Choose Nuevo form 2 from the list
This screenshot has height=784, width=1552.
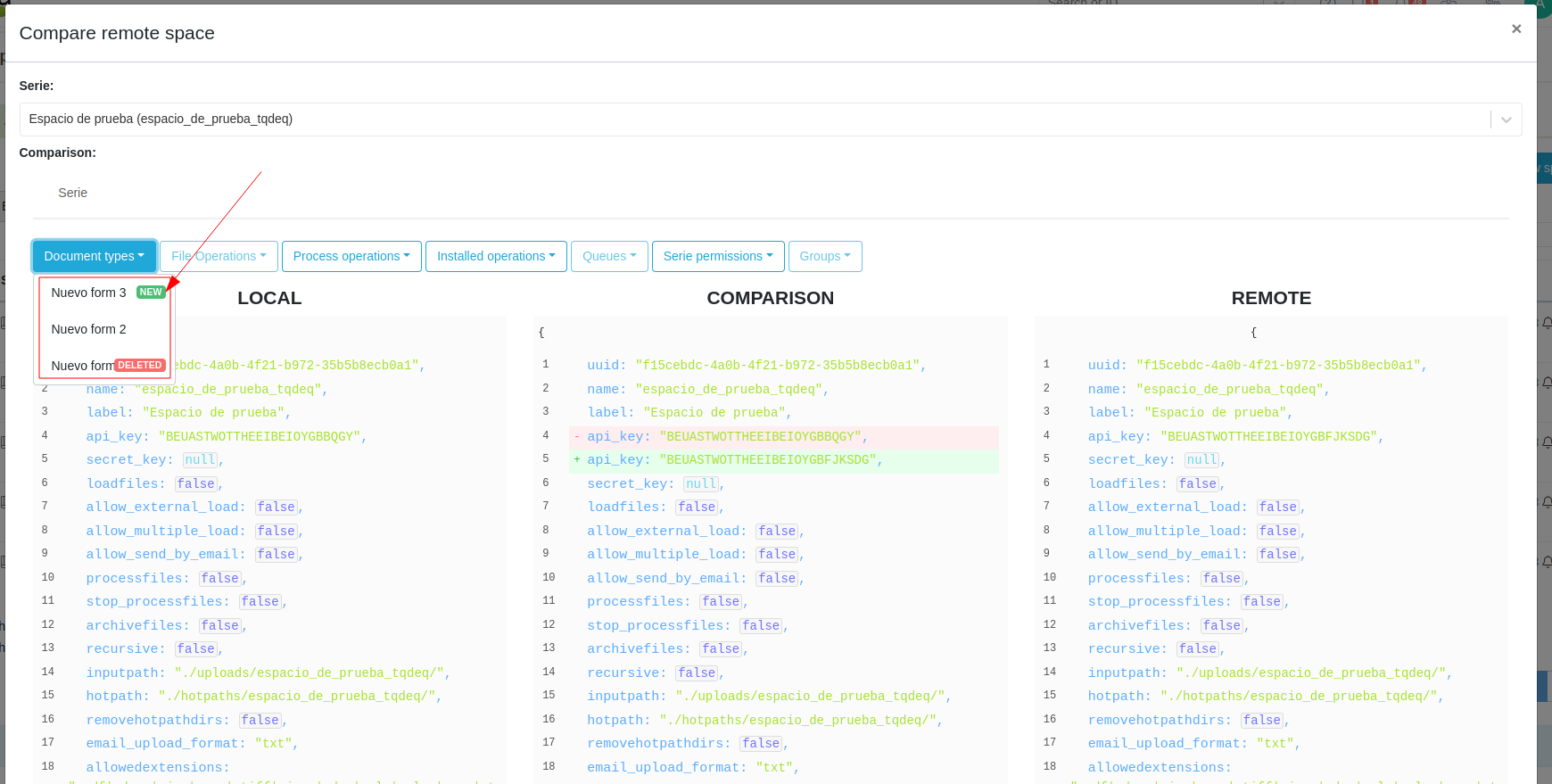pyautogui.click(x=88, y=329)
